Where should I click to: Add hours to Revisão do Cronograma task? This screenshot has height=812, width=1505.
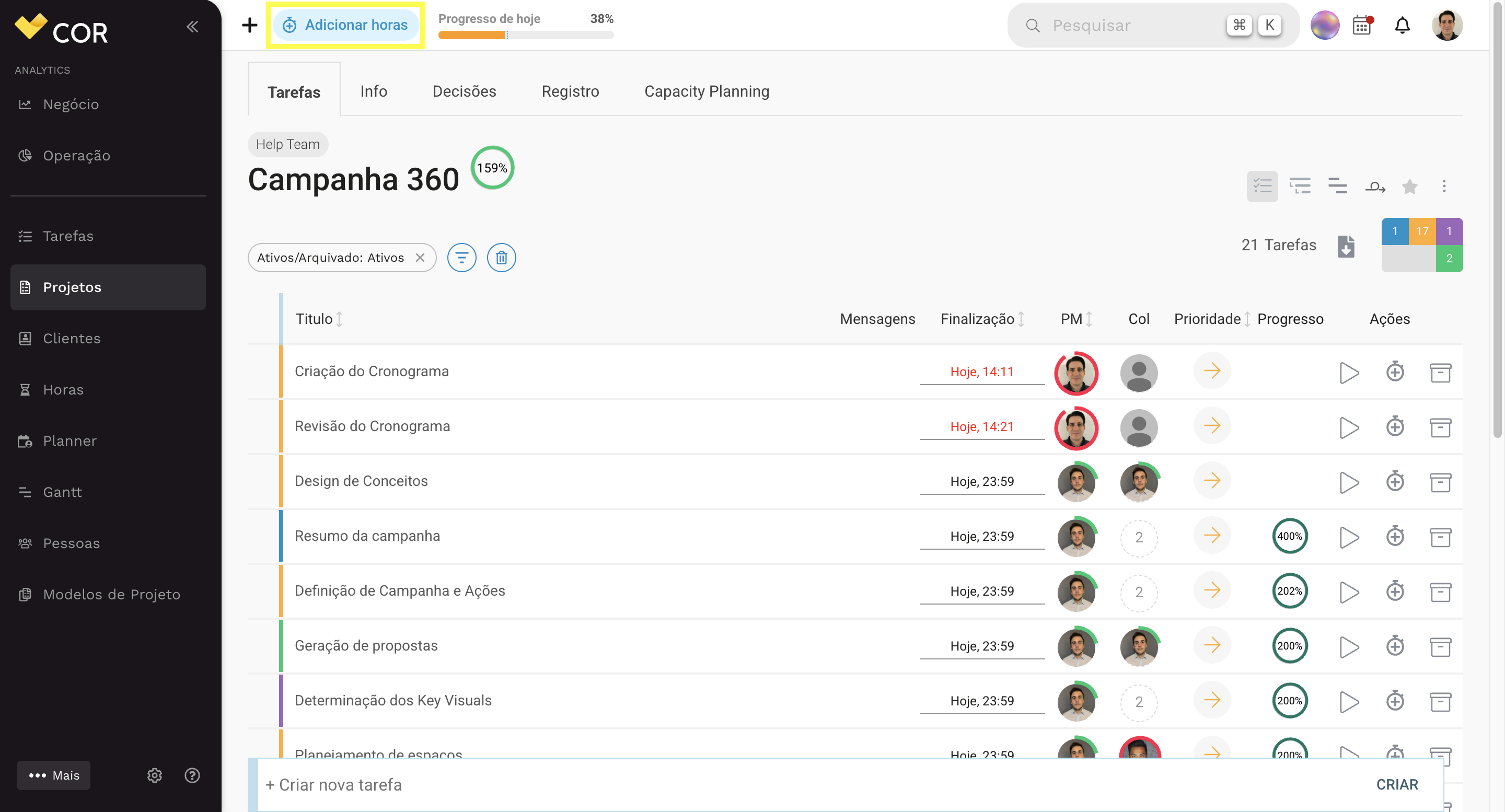(1395, 426)
